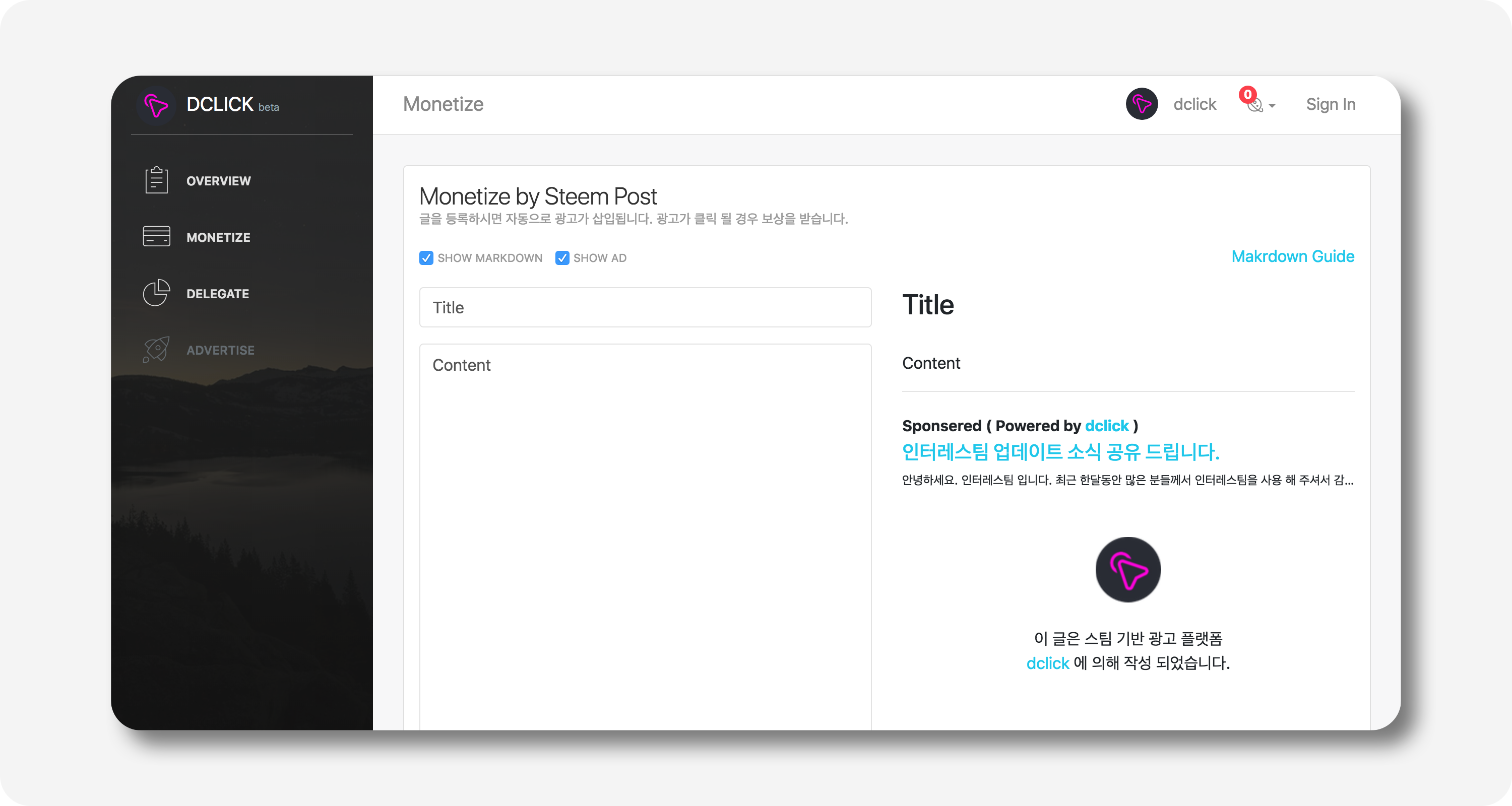Click the dclick avatar in header
1512x806 pixels.
pos(1141,104)
